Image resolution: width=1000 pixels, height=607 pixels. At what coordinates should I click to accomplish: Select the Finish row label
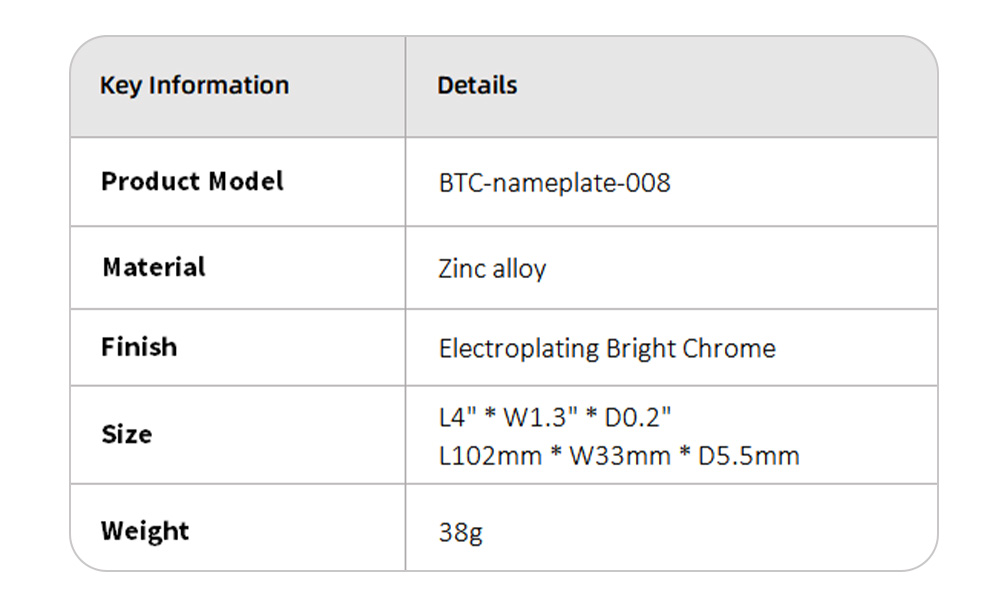[x=139, y=348]
